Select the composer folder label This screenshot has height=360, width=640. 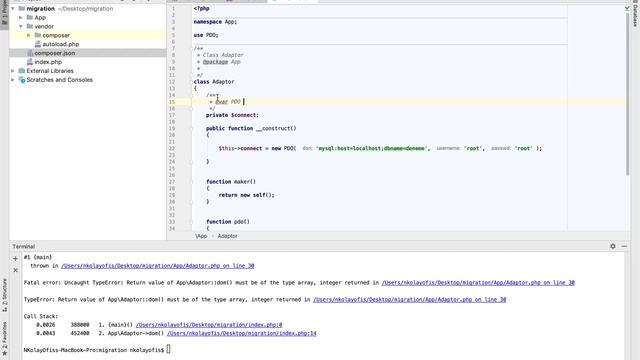pyautogui.click(x=56, y=36)
